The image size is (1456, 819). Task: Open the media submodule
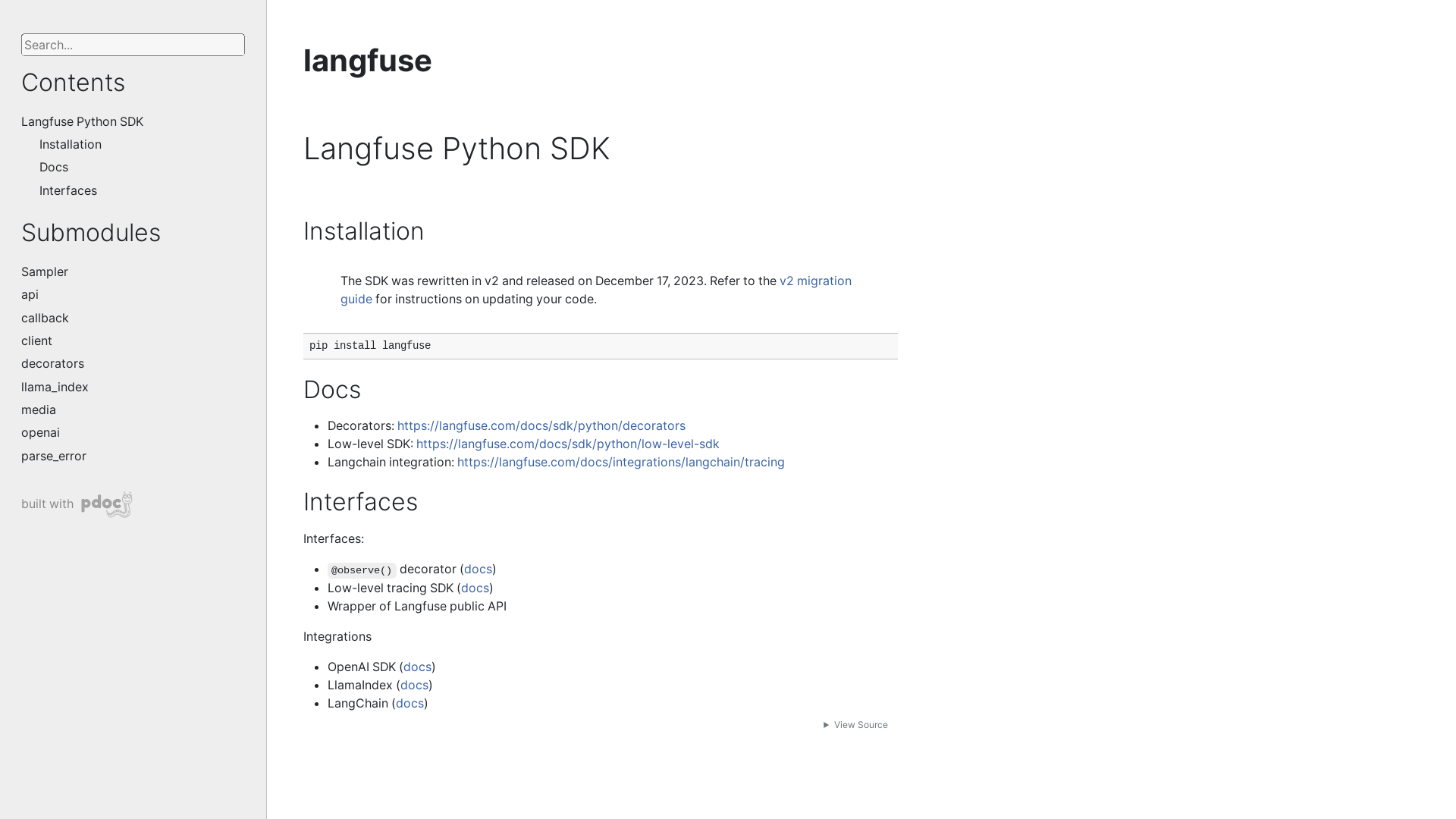pyautogui.click(x=39, y=409)
